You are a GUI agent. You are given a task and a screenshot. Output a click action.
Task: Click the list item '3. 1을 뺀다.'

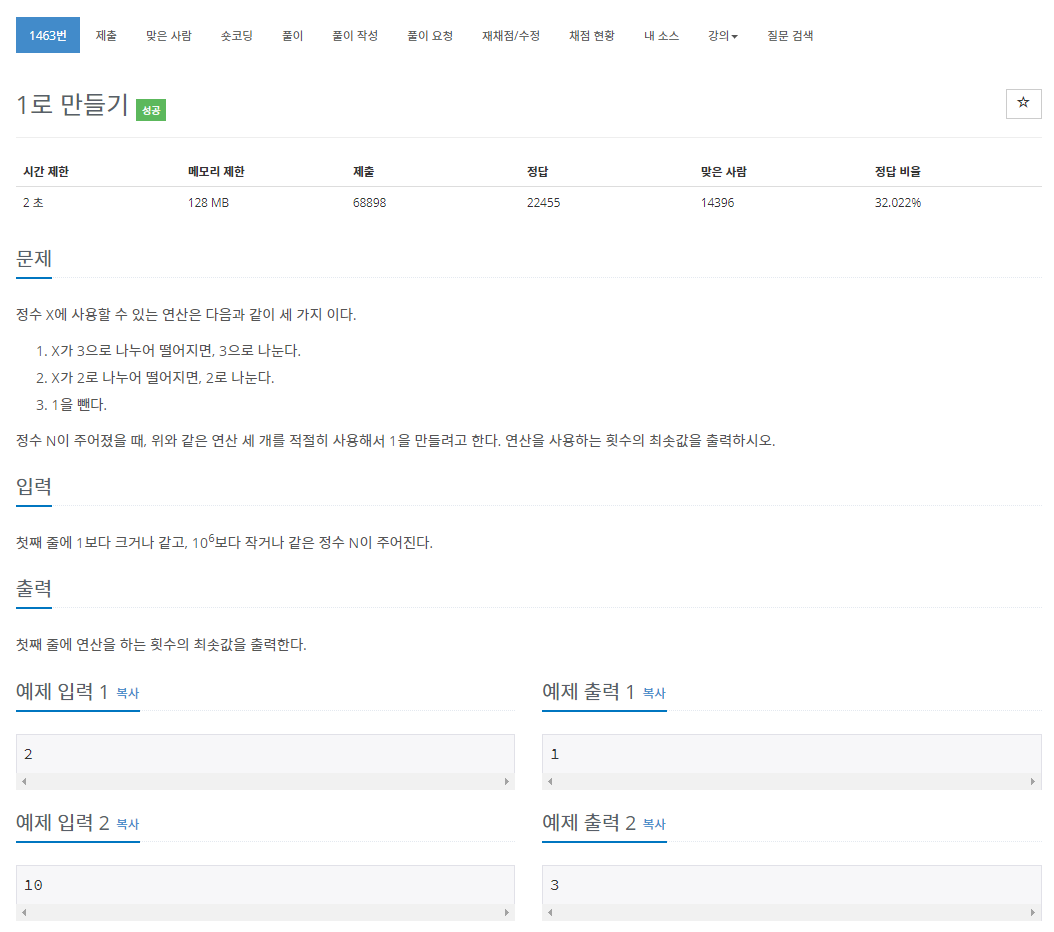coord(71,405)
